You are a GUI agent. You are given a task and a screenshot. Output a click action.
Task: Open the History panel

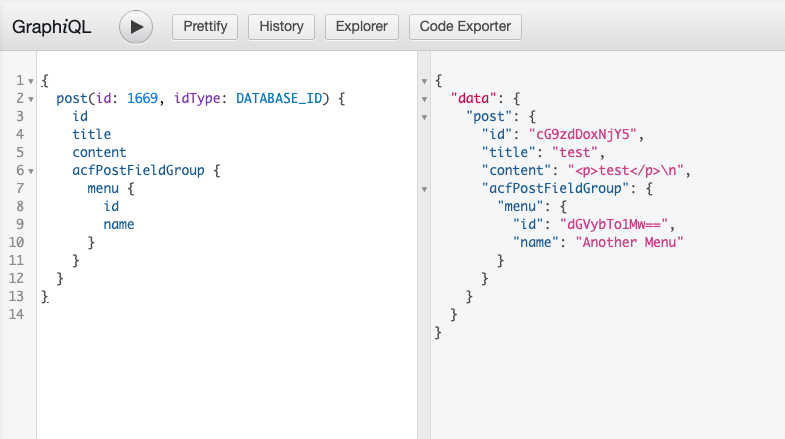point(281,27)
